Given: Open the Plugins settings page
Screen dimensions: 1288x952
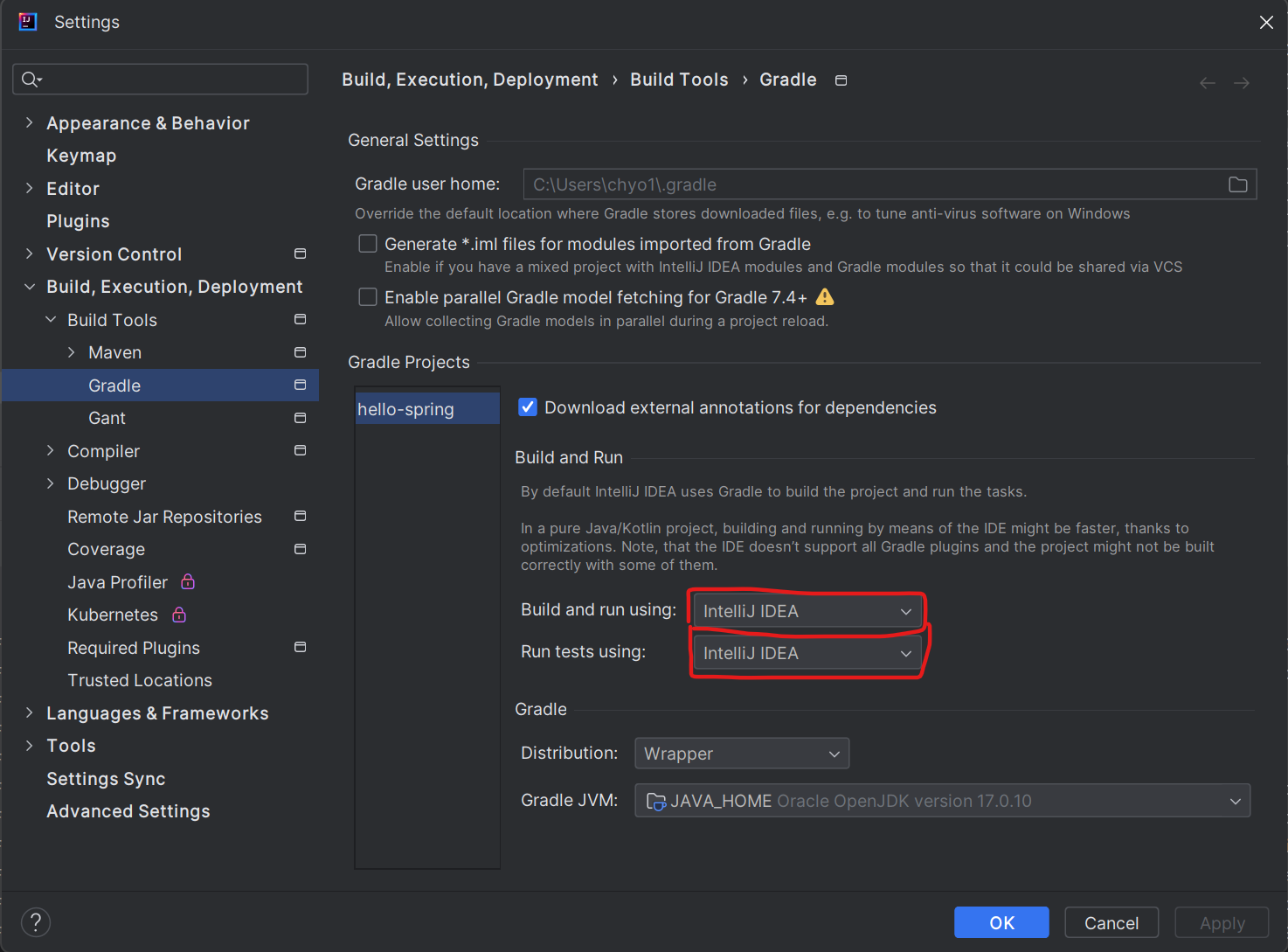Looking at the screenshot, I should [x=78, y=221].
